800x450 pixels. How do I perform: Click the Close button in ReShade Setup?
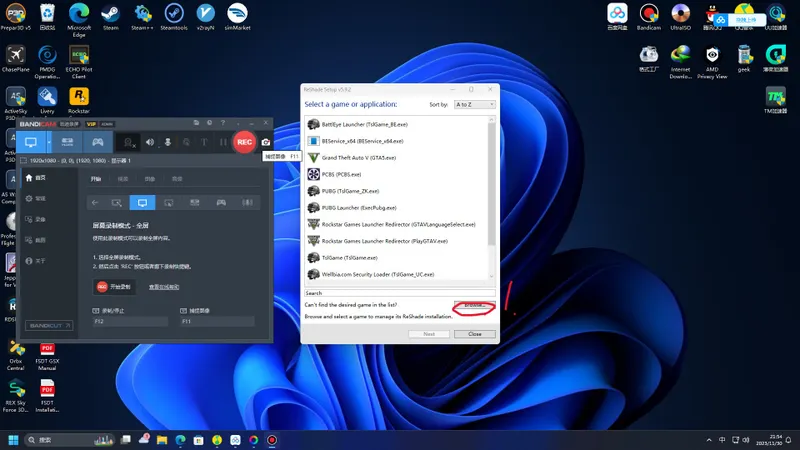[475, 334]
